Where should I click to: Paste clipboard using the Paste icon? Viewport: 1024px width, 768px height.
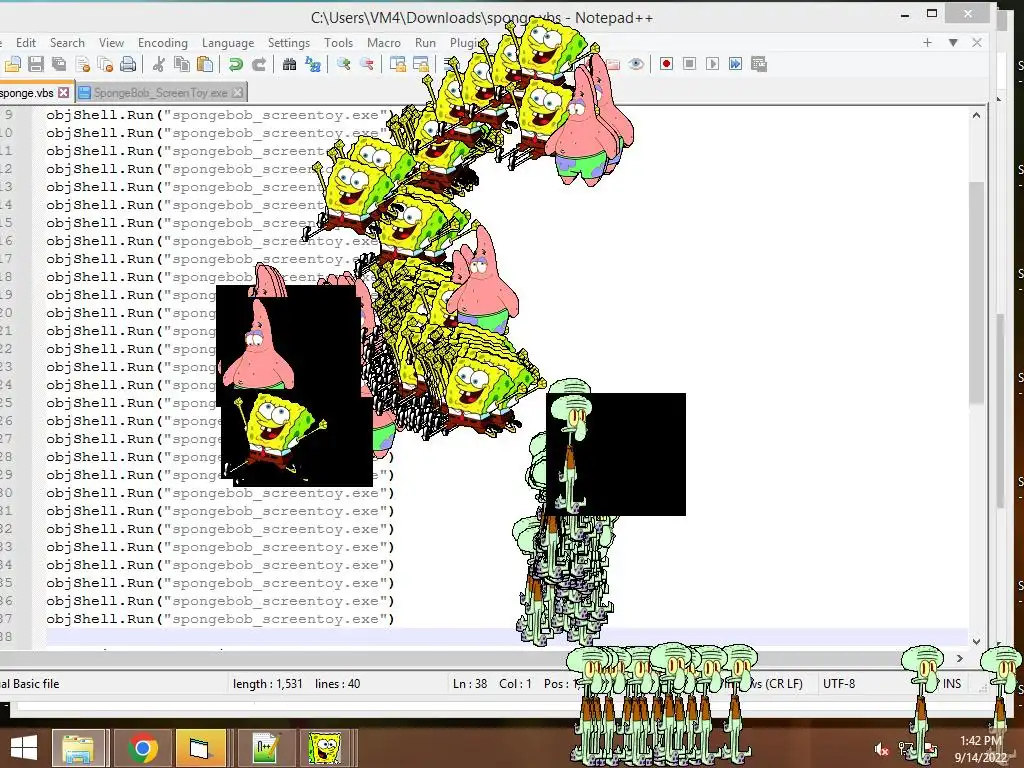pyautogui.click(x=205, y=64)
